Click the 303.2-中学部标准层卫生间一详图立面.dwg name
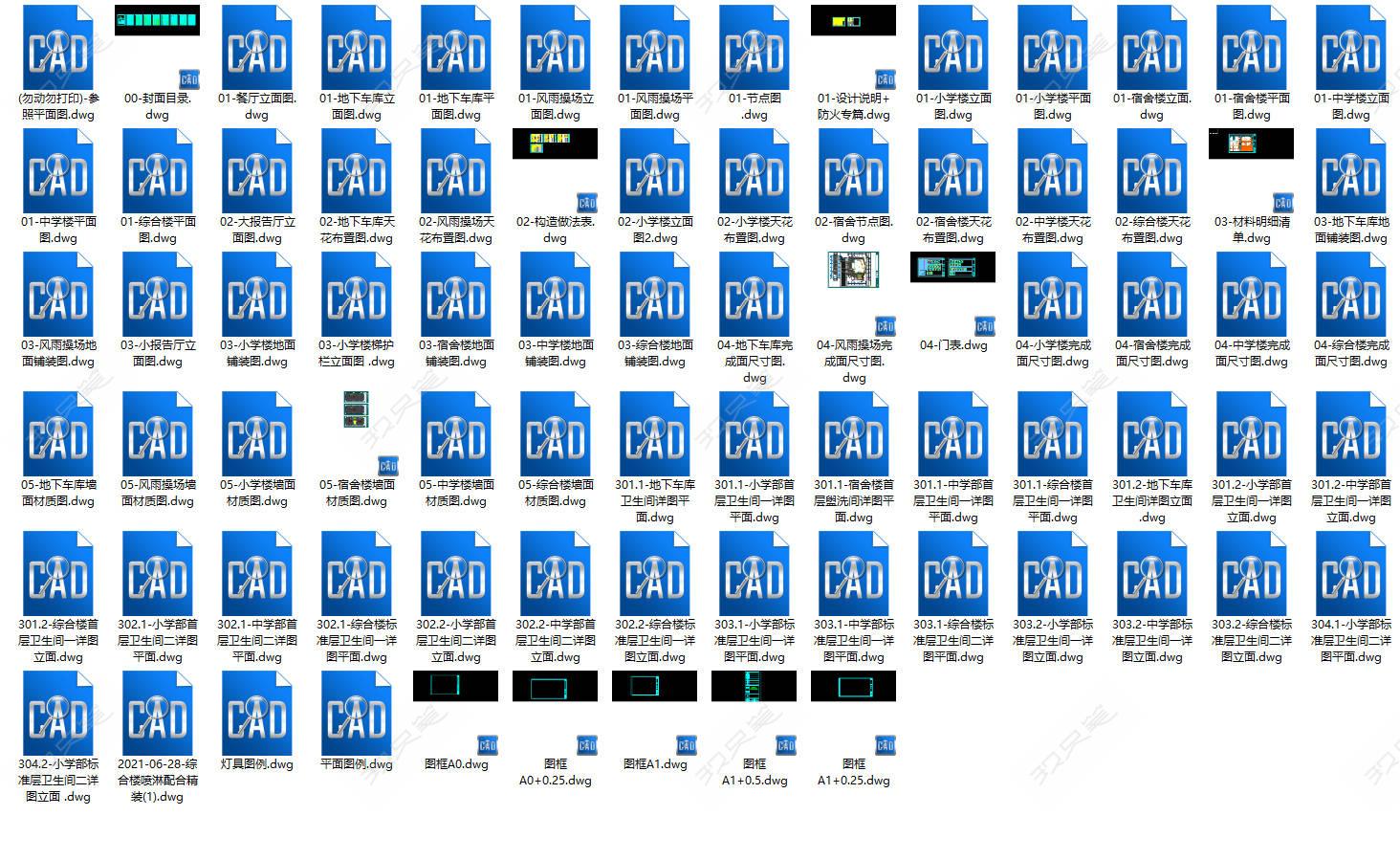1400x860 pixels. point(1151,641)
